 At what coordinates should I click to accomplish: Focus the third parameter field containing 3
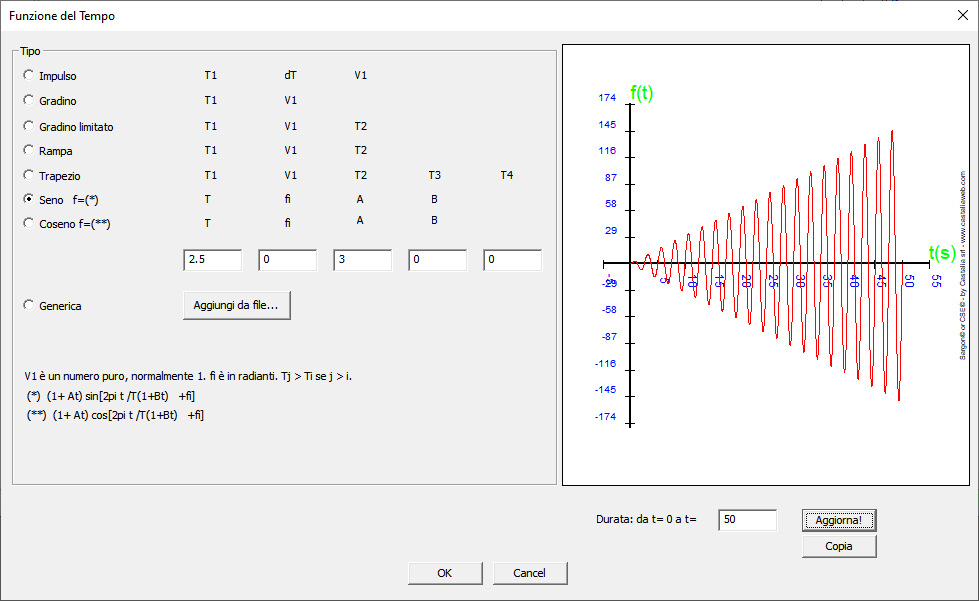tap(362, 260)
